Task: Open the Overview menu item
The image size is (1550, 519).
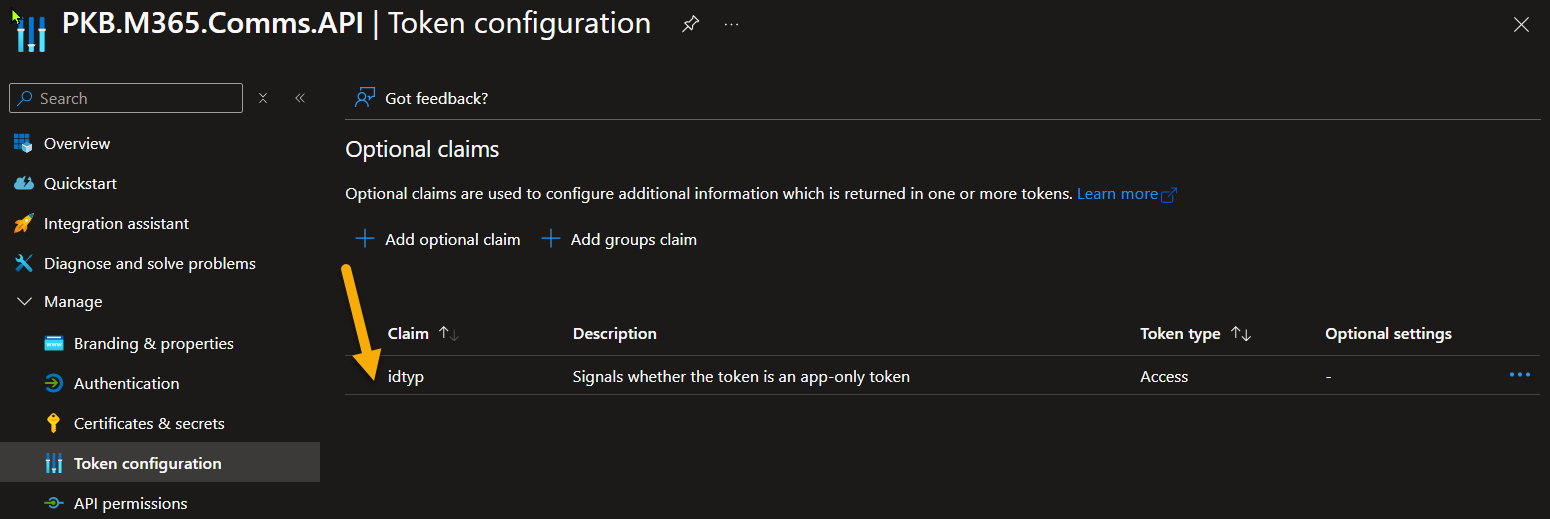Action: click(77, 143)
